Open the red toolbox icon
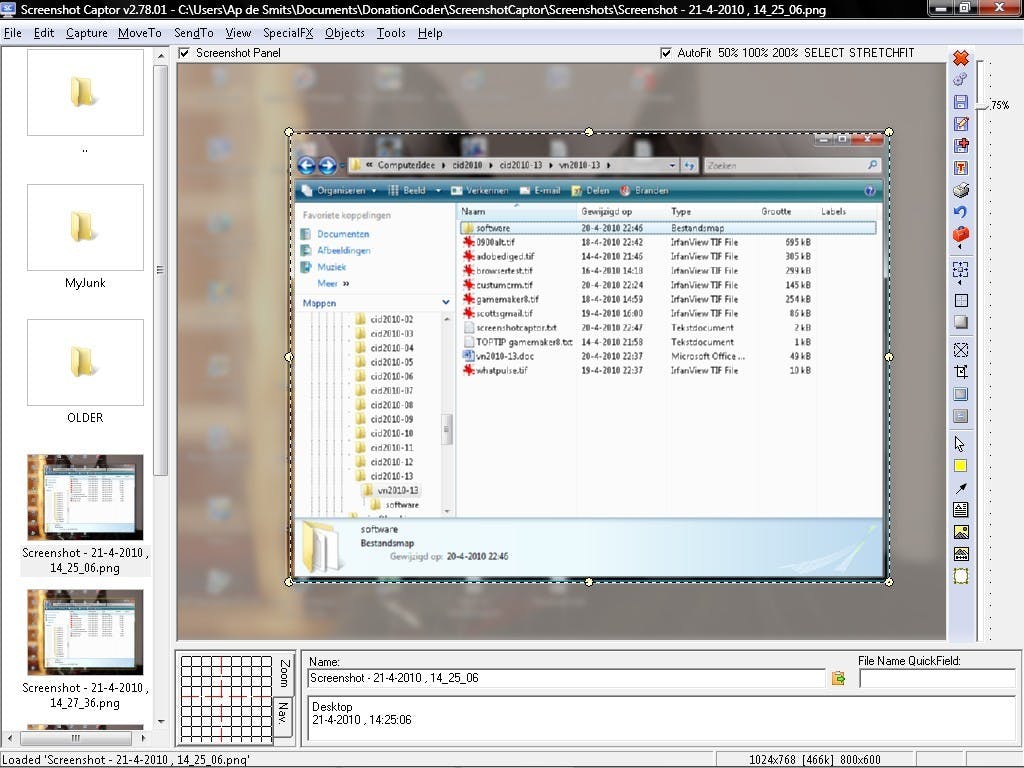Screen dimensions: 1024x768 (961, 234)
